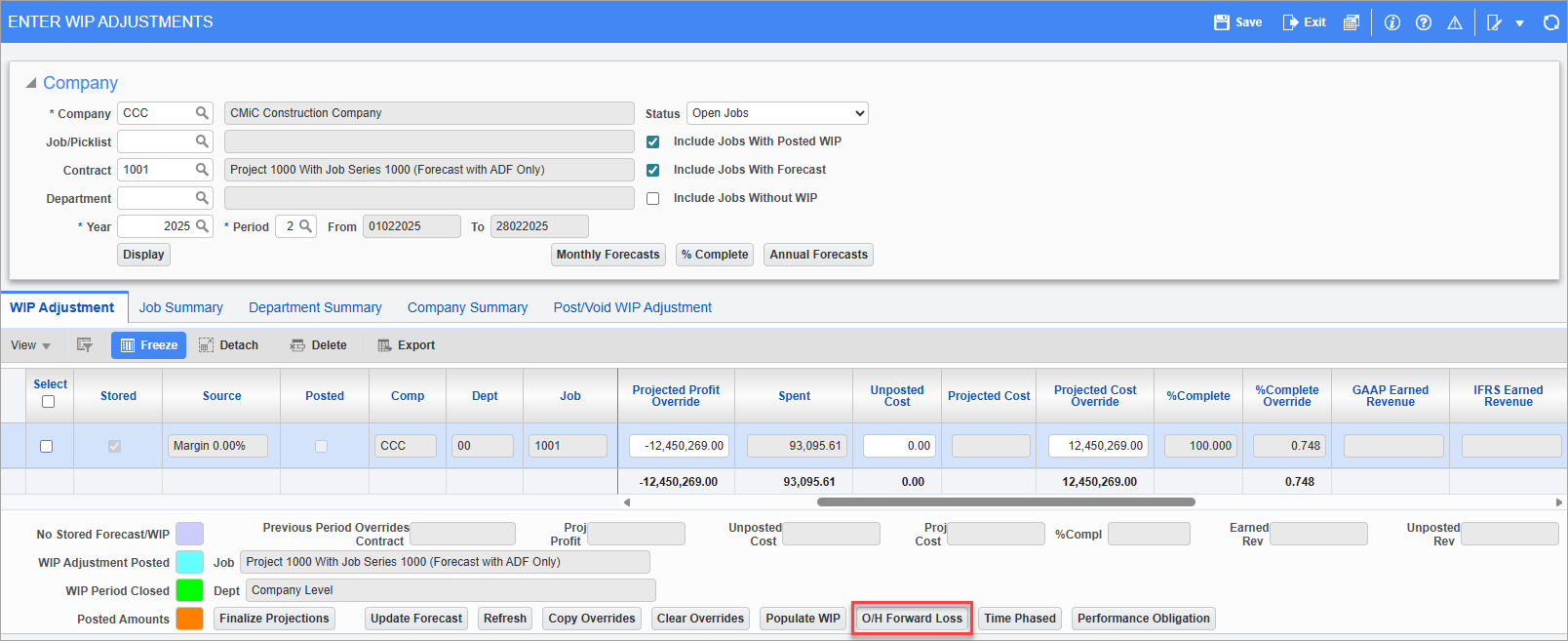Image resolution: width=1568 pixels, height=641 pixels.
Task: Toggle Include Jobs With Posted WIP
Action: click(653, 141)
